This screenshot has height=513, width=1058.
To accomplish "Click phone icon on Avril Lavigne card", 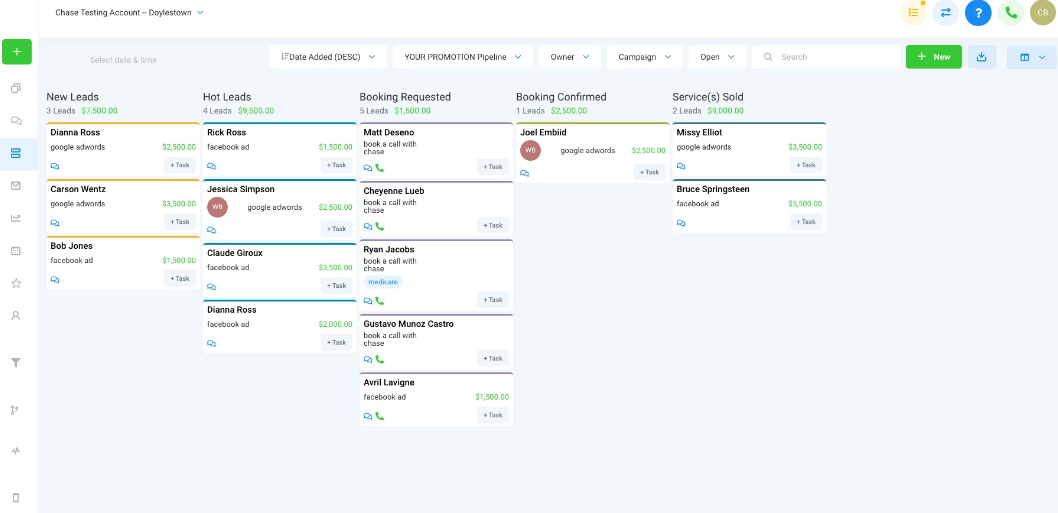I will pyautogui.click(x=379, y=416).
